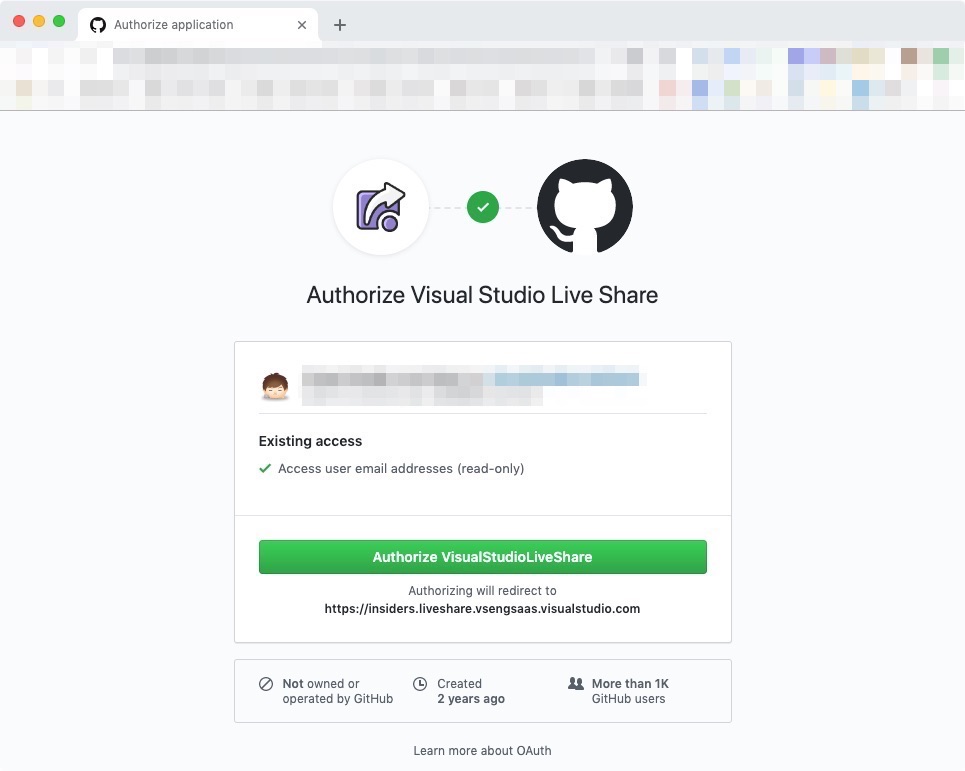The height and width of the screenshot is (771, 965).
Task: Click the insiders.liveshare redirect URL text
Action: click(x=482, y=609)
